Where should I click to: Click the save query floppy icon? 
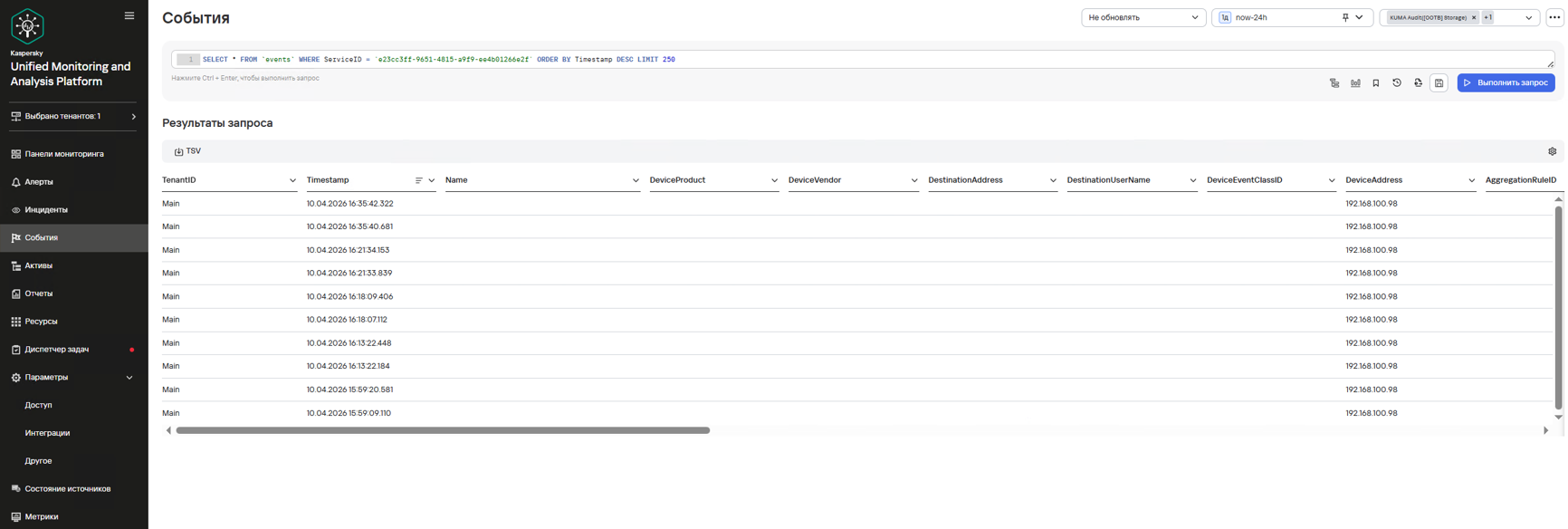click(x=1439, y=82)
